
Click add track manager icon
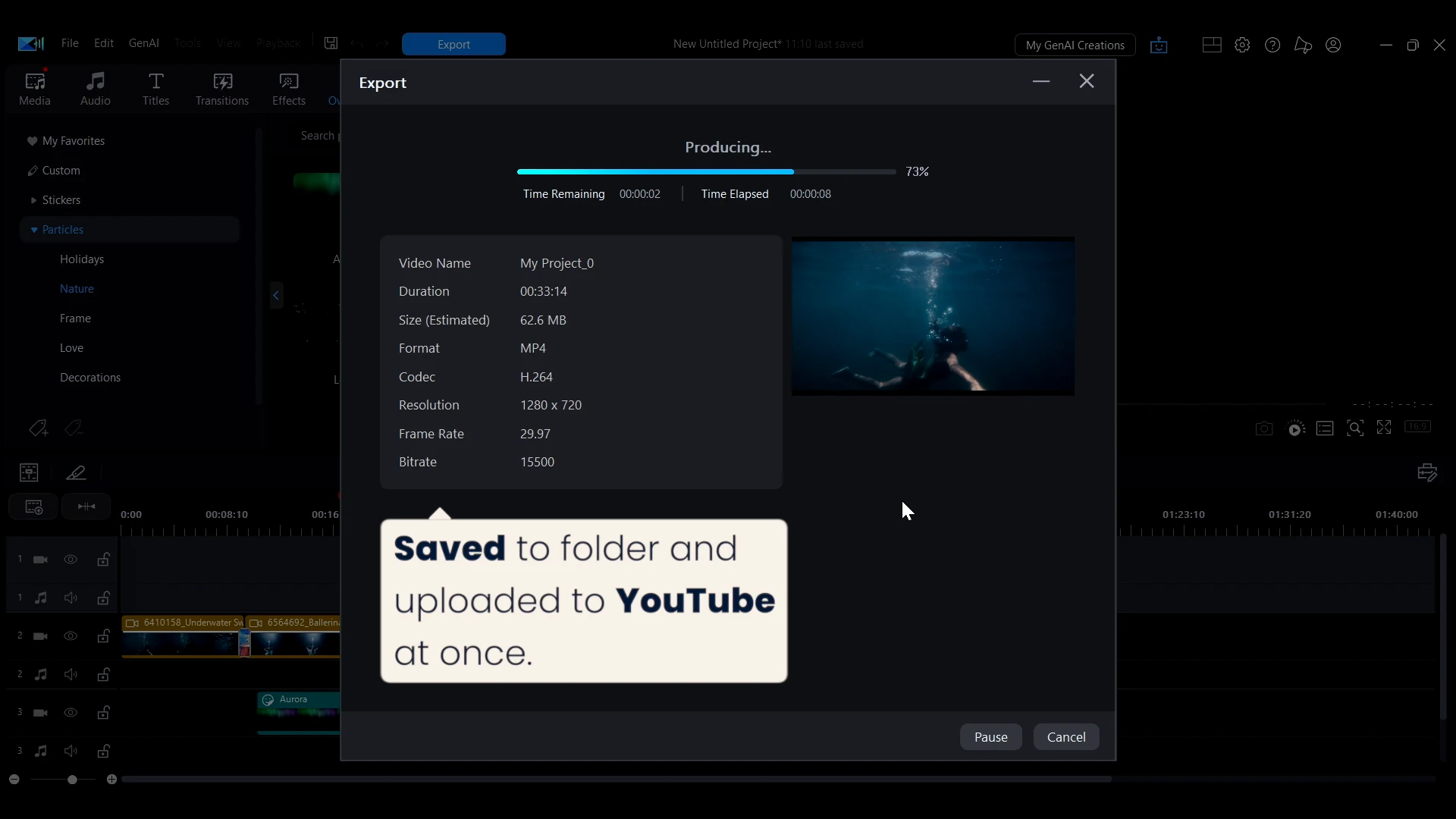point(33,507)
